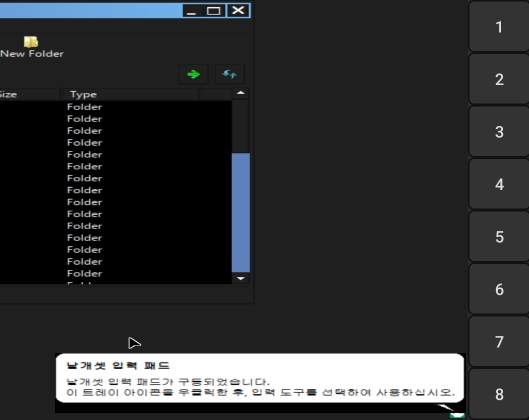Click number pad key 3

click(499, 132)
